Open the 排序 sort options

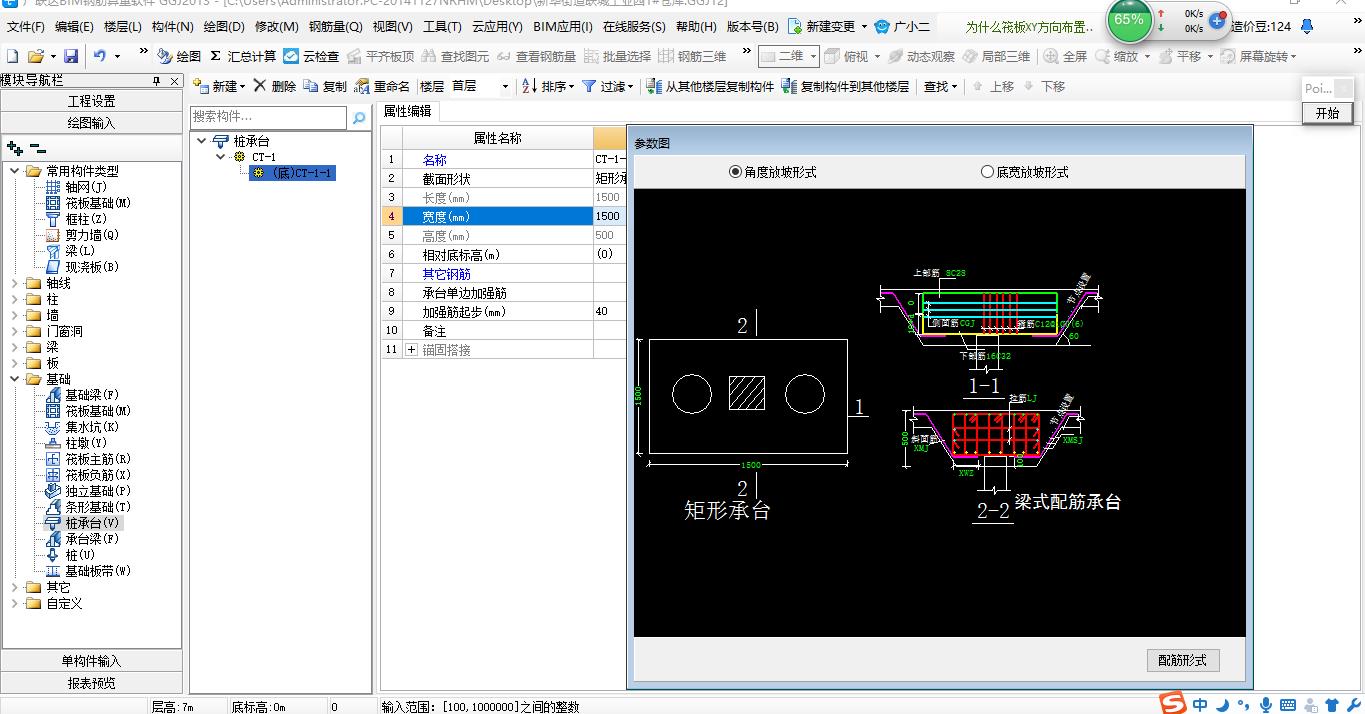point(550,87)
